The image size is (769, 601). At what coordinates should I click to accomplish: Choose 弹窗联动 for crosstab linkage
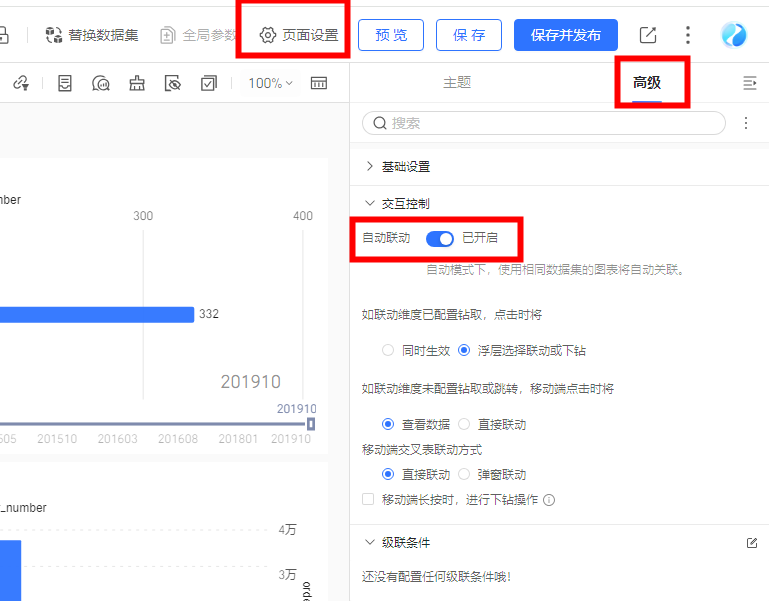point(464,474)
